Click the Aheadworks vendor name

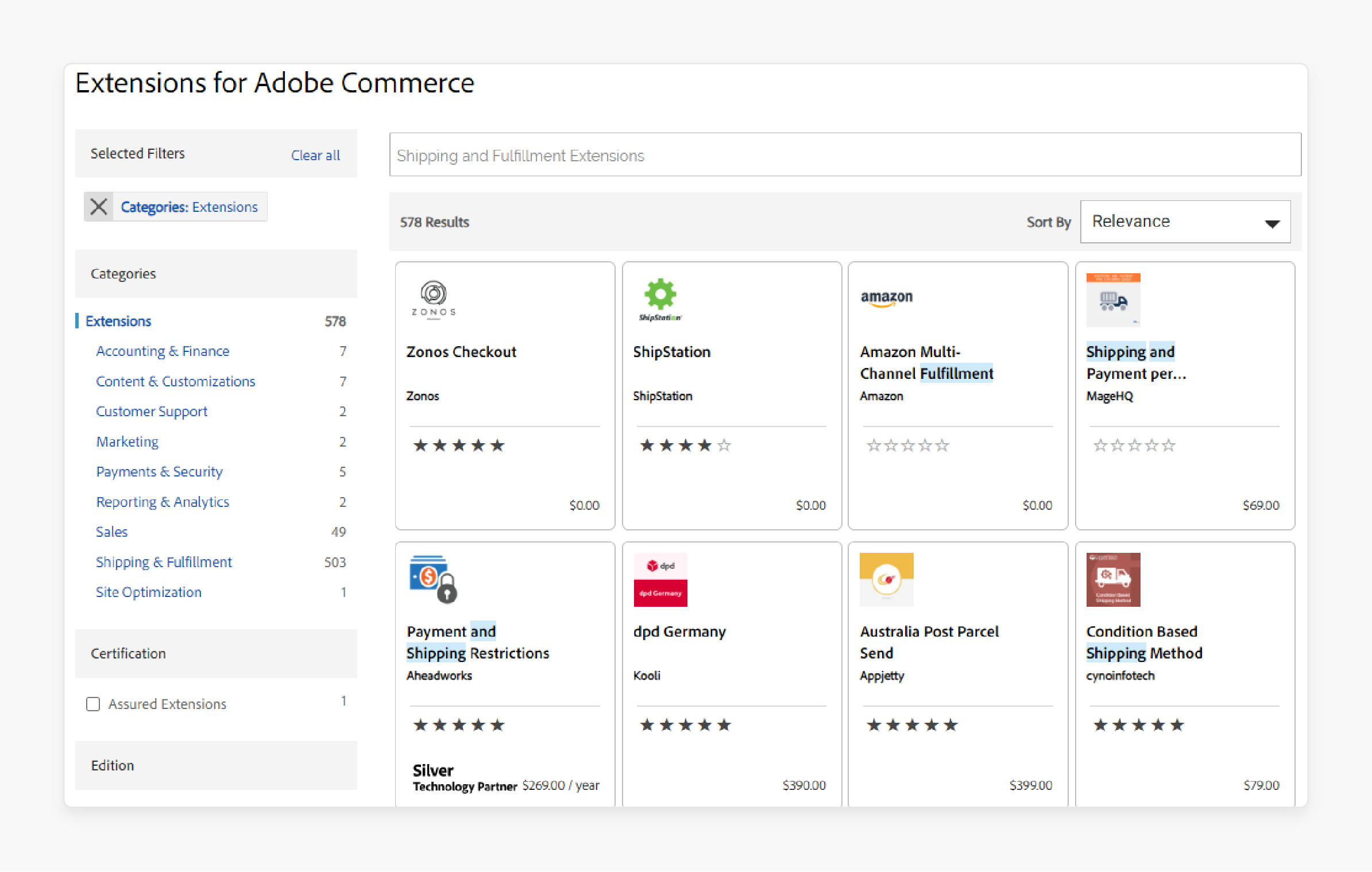coord(439,676)
